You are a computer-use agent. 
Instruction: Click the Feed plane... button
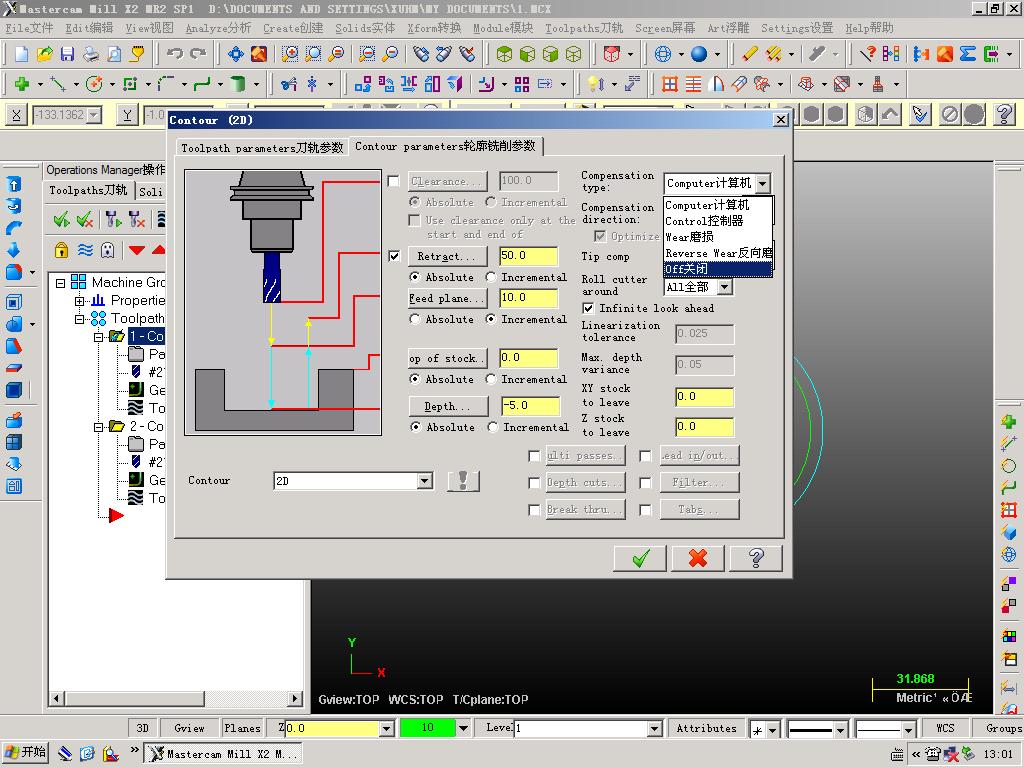click(447, 298)
